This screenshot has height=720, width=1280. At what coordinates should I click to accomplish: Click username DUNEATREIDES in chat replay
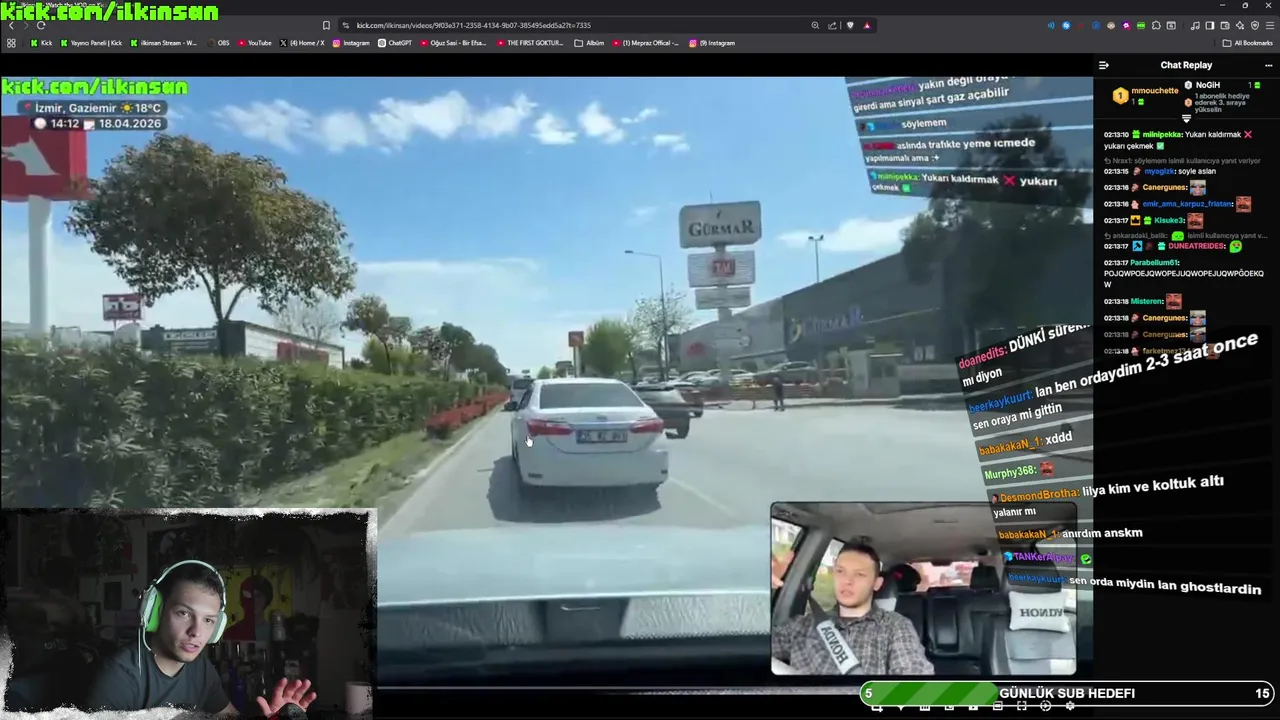[x=1197, y=246]
